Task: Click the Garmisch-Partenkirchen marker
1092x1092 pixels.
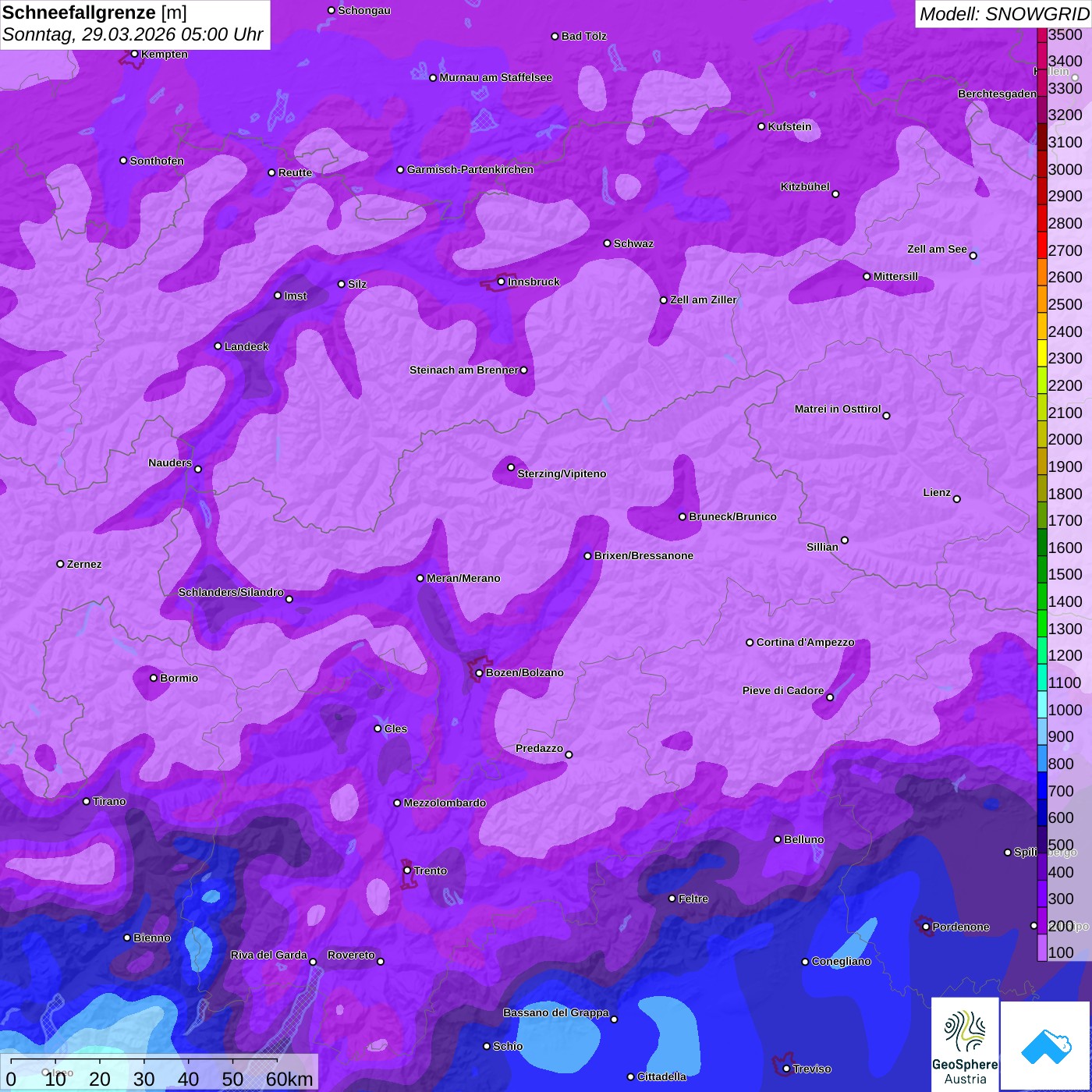Action: [400, 169]
